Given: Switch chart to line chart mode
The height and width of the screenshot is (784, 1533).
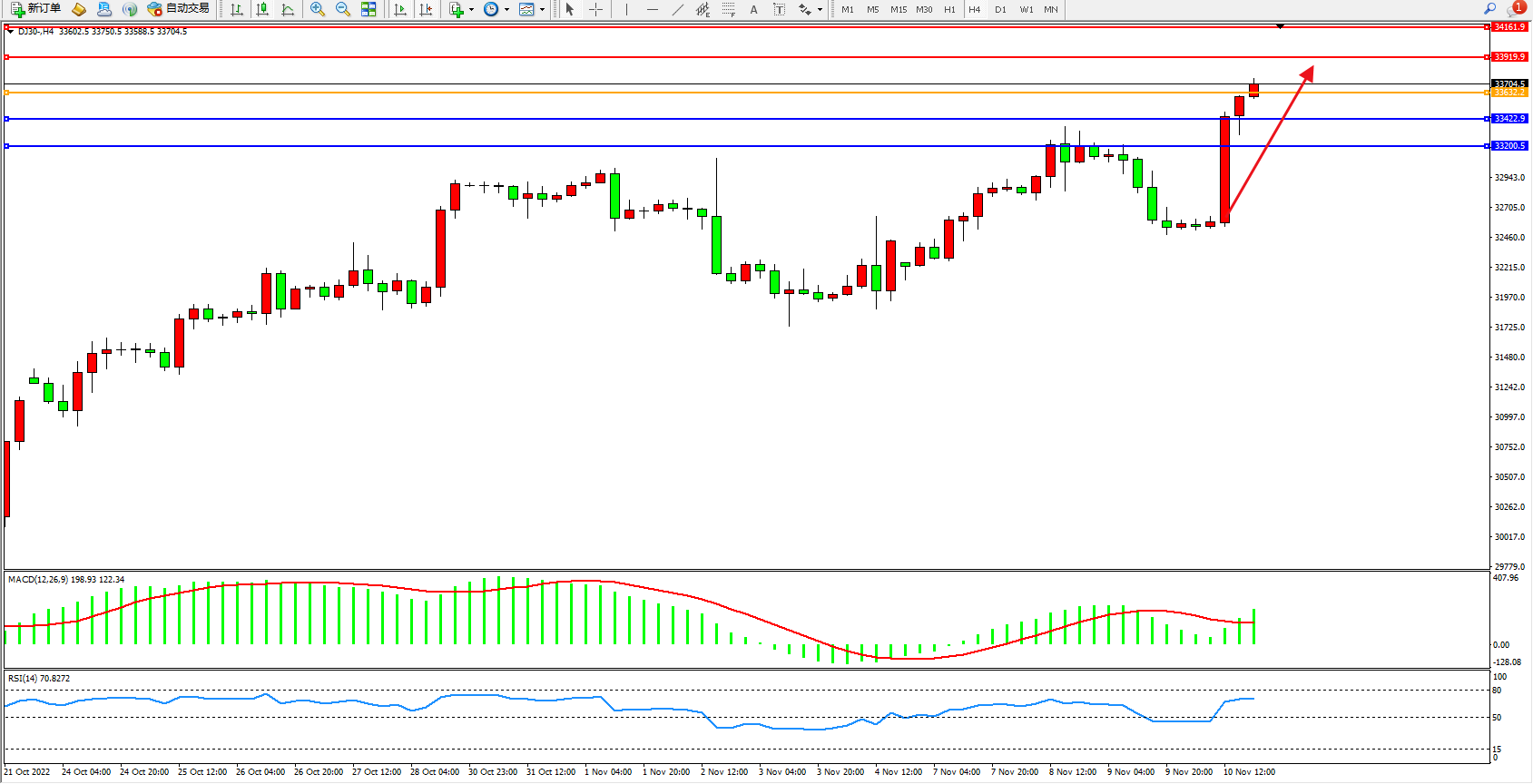Looking at the screenshot, I should coord(288,9).
